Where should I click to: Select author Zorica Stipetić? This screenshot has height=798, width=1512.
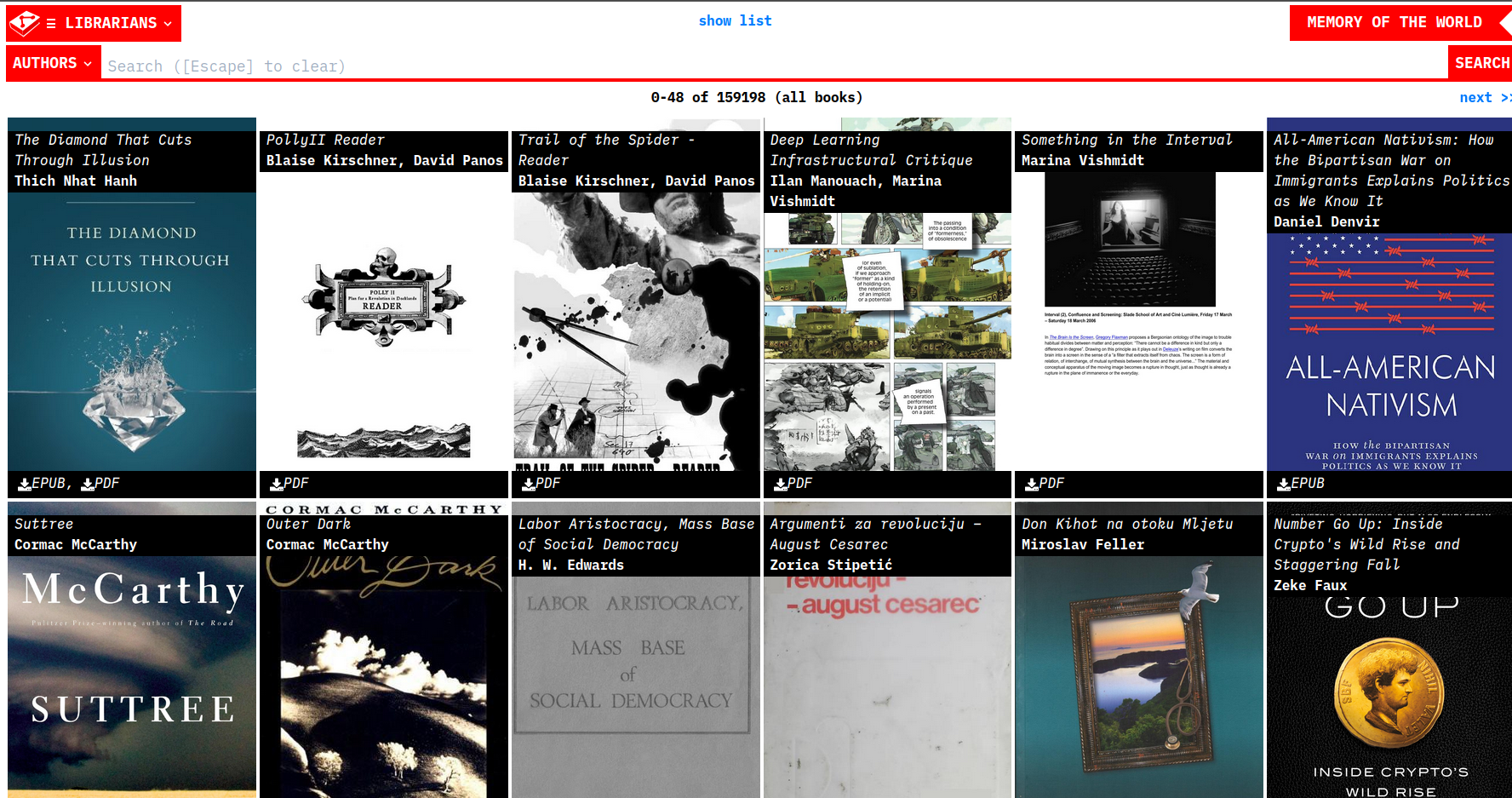point(831,565)
